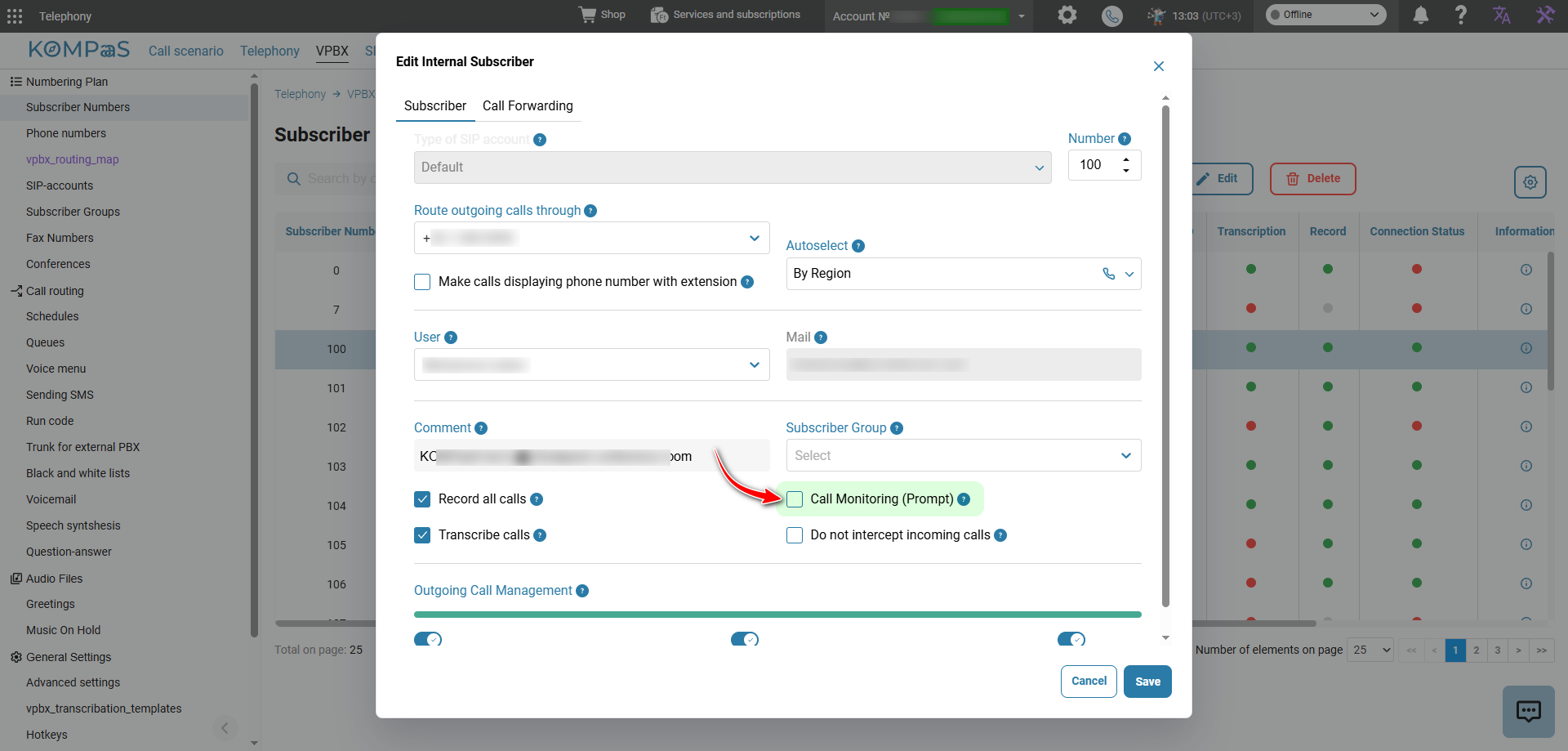Image resolution: width=1568 pixels, height=751 pixels.
Task: Show help for Number field
Action: pyautogui.click(x=1125, y=139)
